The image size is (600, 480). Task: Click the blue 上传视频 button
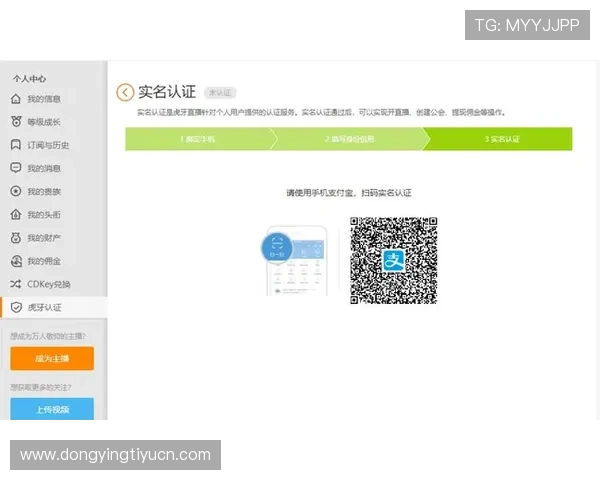tap(52, 409)
